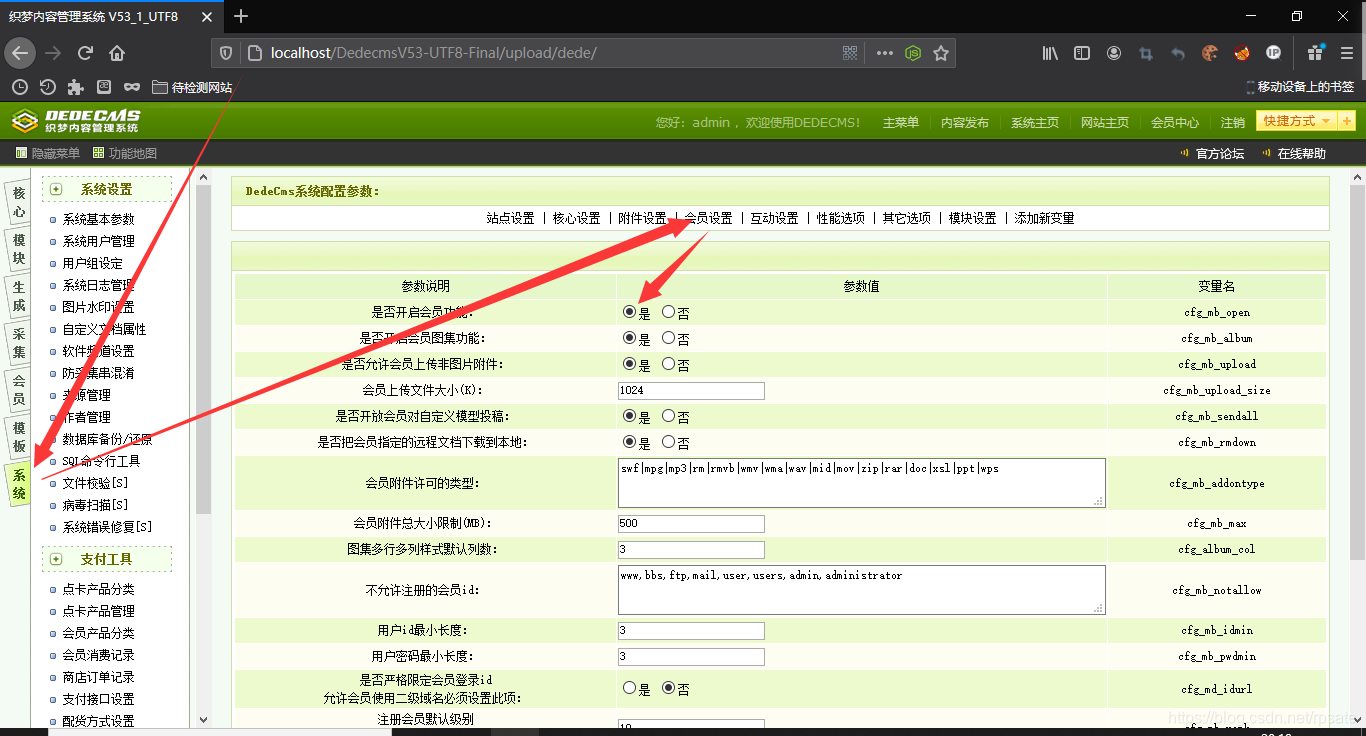Open the Library bookshelf icon
Image resolution: width=1366 pixels, height=736 pixels.
point(1050,53)
